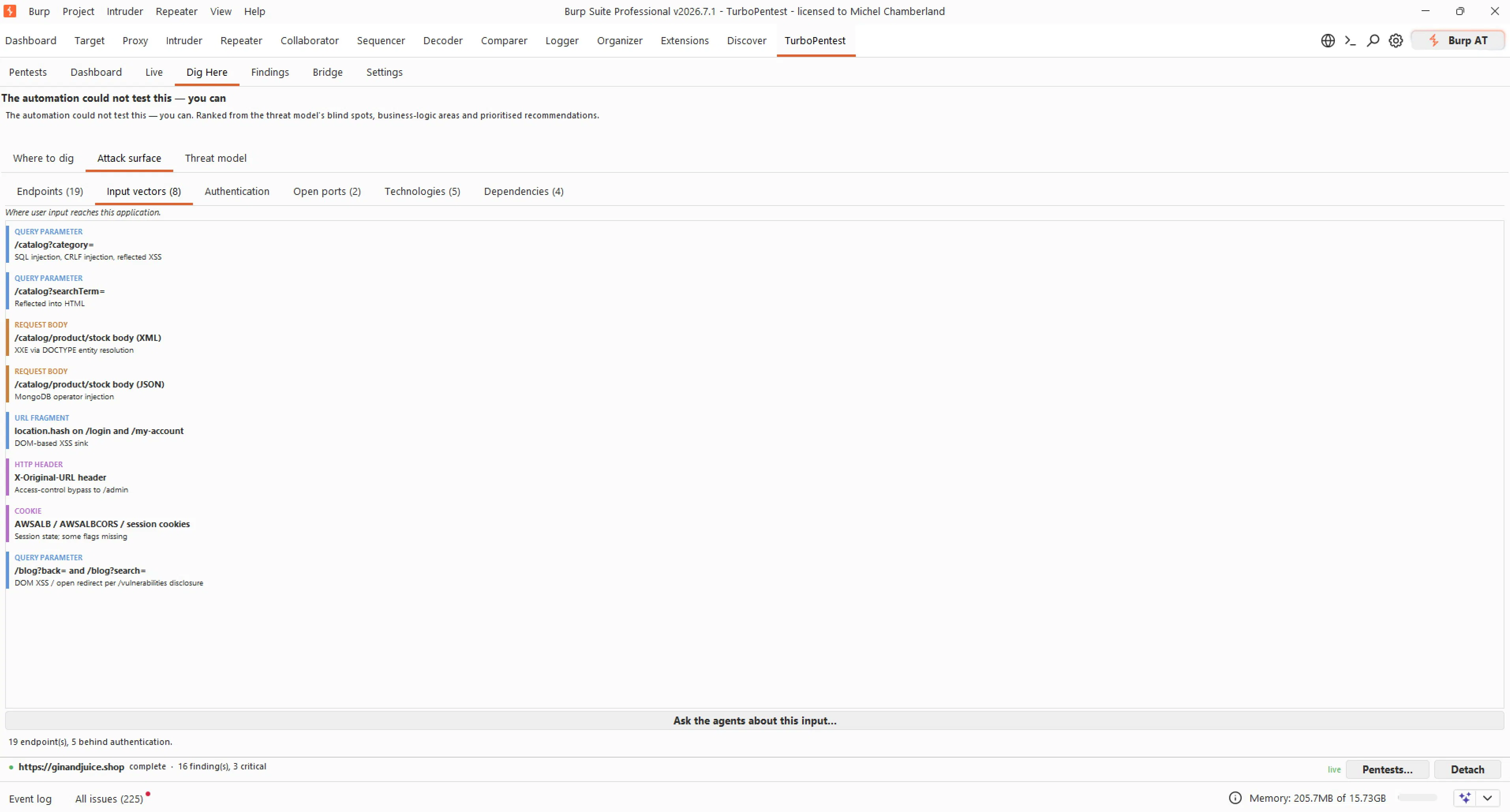Select the Attack surface tab
The image size is (1510, 812).
[x=129, y=158]
